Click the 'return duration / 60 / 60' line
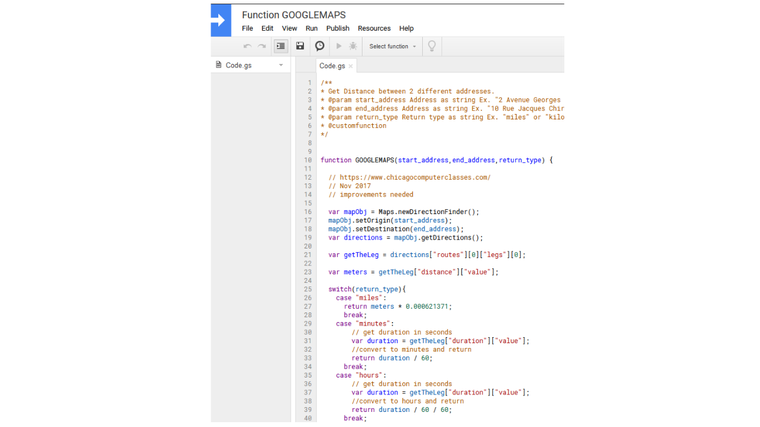Image resolution: width=760 pixels, height=427 pixels. pyautogui.click(x=401, y=410)
